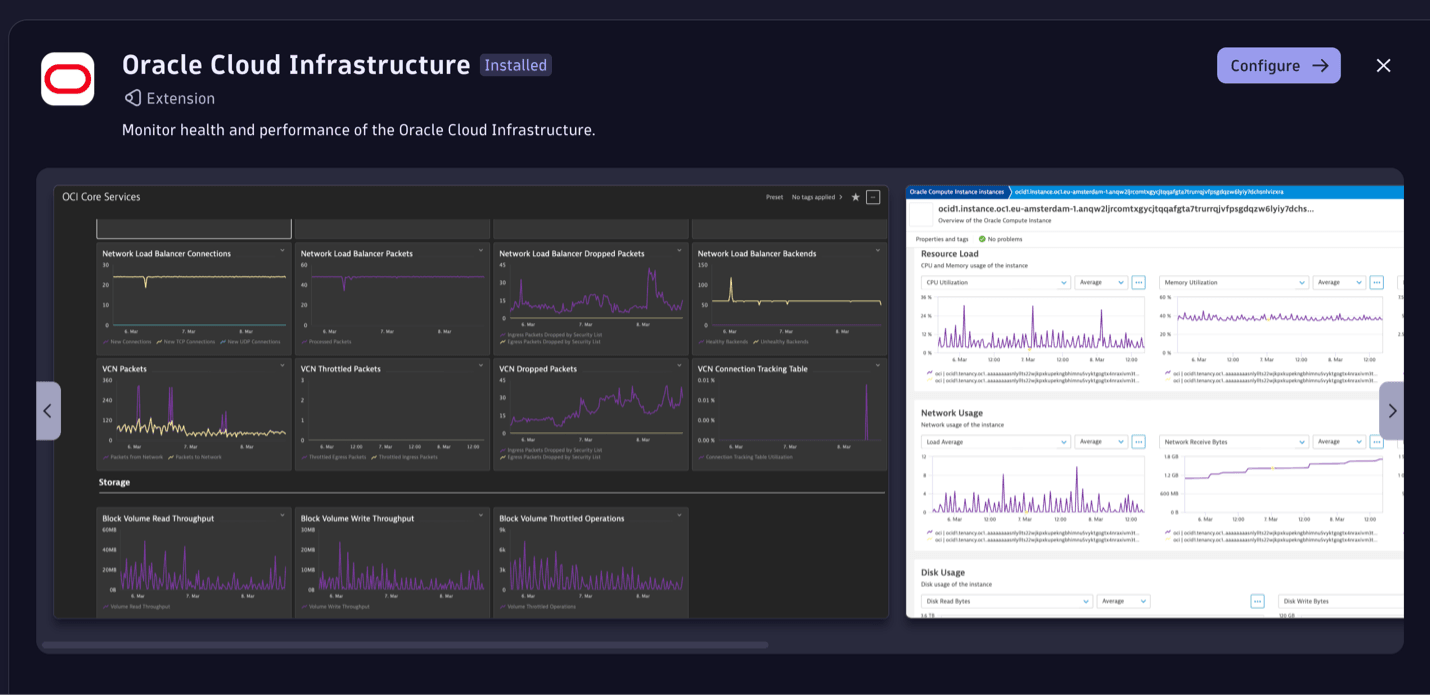Click the Installed status badge
The image size is (1430, 699).
[516, 65]
